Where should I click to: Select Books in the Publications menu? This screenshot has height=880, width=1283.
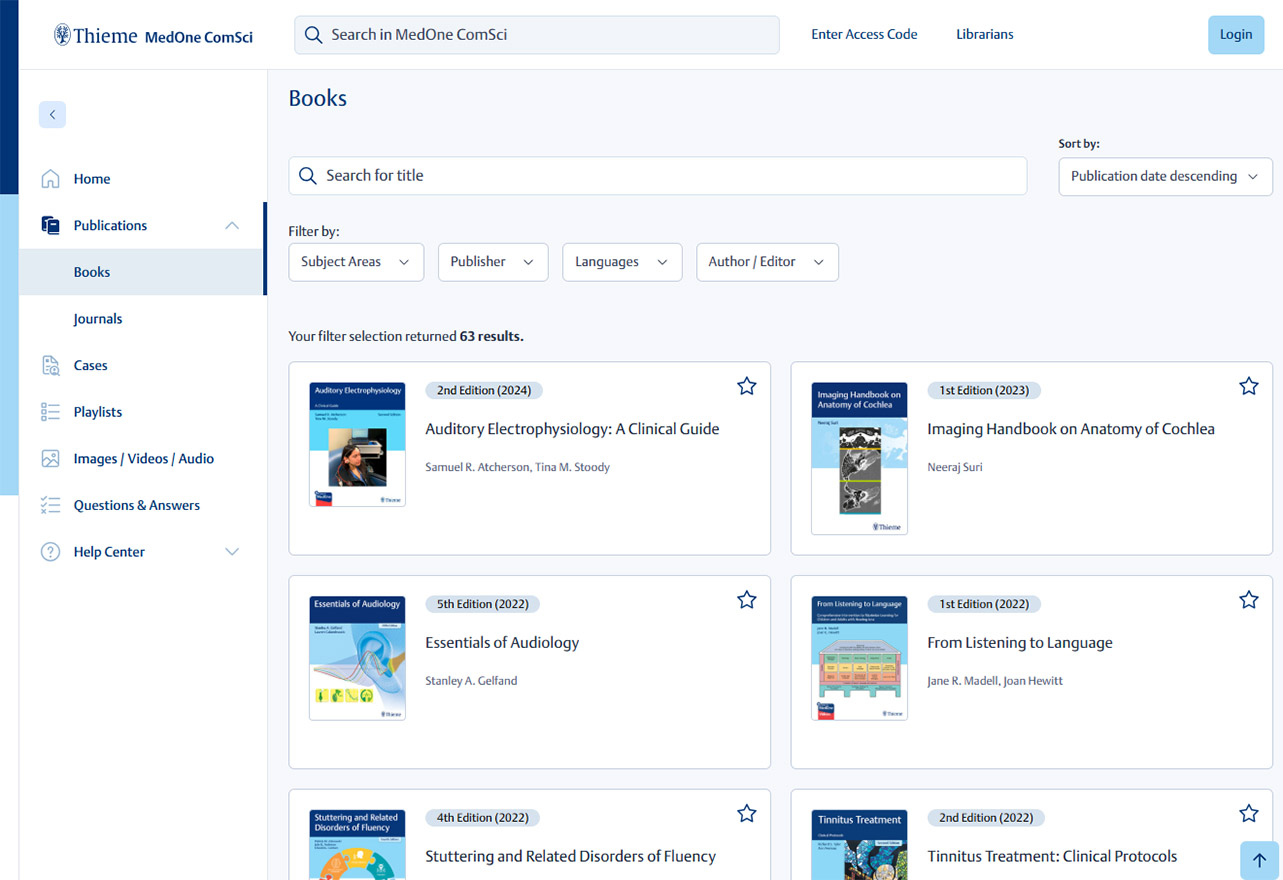tap(91, 271)
